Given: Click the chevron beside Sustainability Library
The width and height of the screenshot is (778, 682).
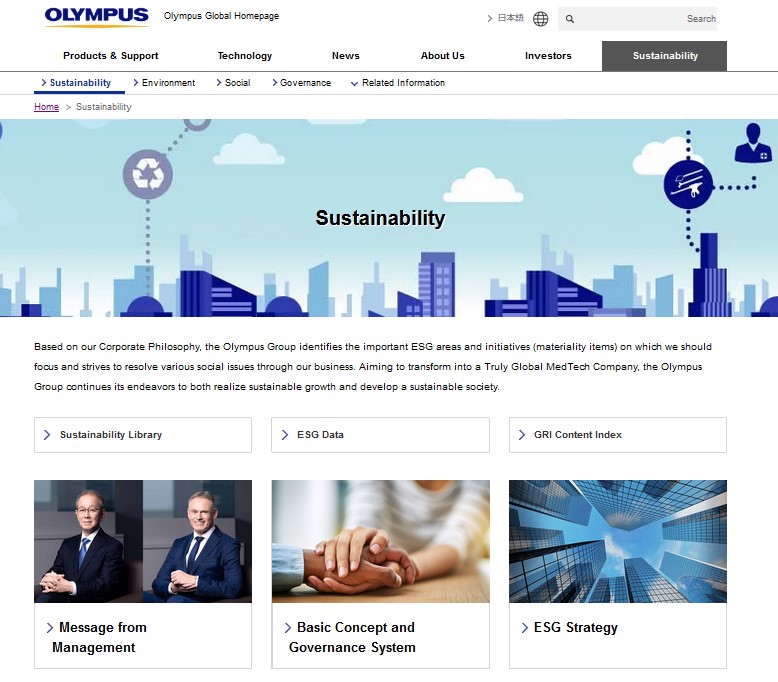Looking at the screenshot, I should (47, 435).
